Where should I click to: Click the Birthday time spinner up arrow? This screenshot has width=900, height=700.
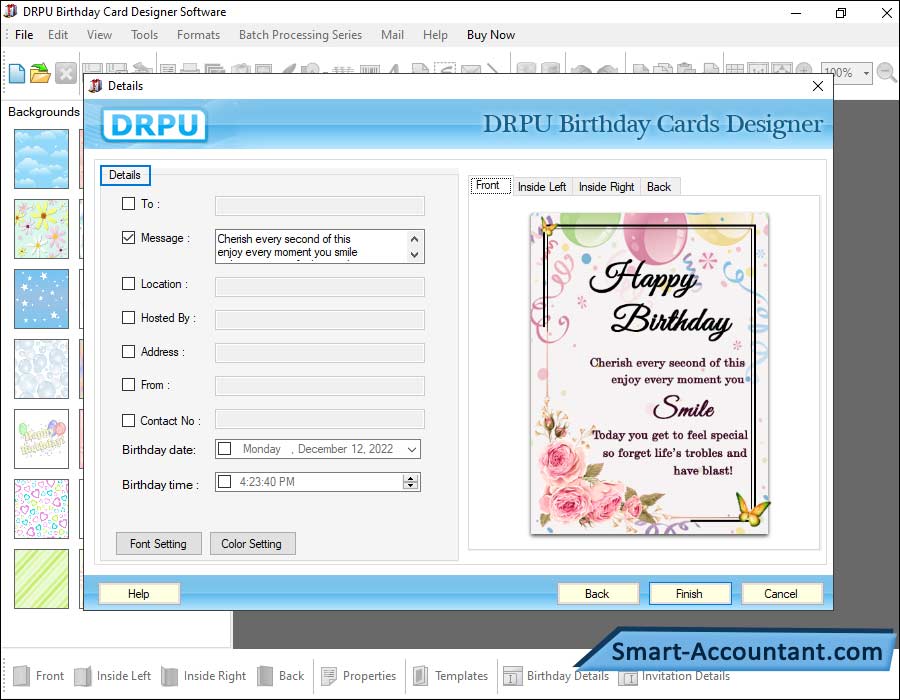(x=410, y=478)
